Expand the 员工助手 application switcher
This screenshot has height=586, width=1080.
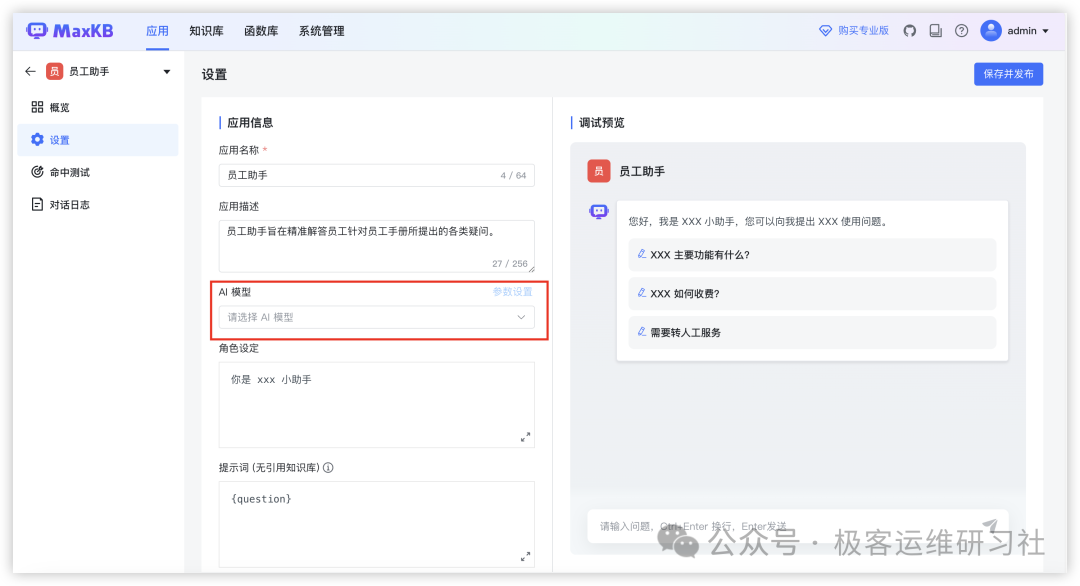[167, 72]
